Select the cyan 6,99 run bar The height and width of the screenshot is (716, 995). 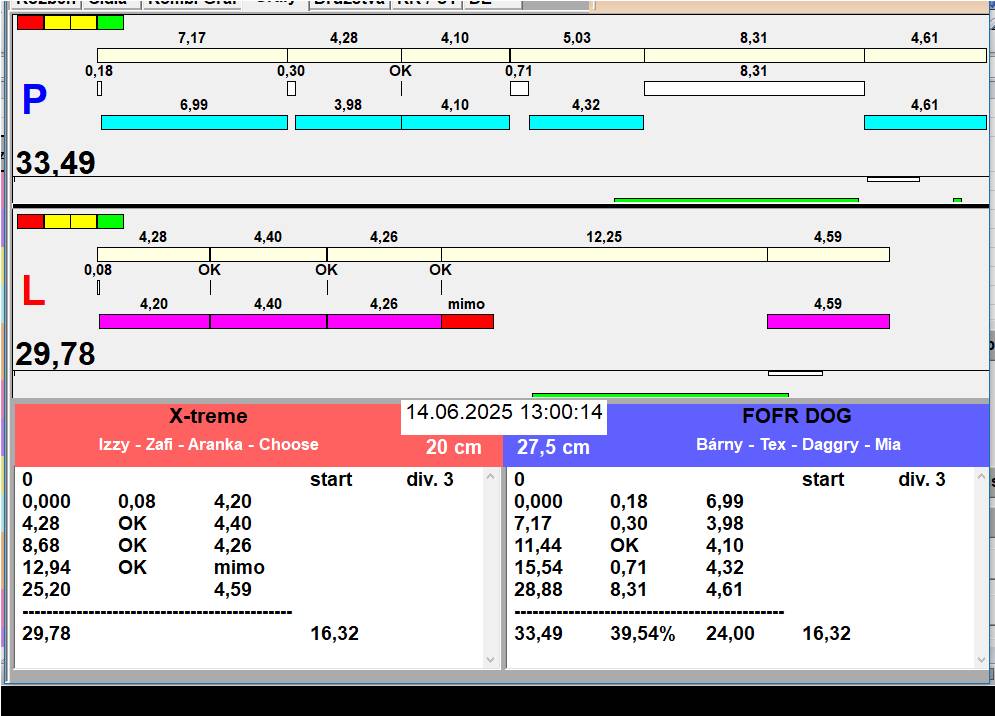pyautogui.click(x=194, y=122)
